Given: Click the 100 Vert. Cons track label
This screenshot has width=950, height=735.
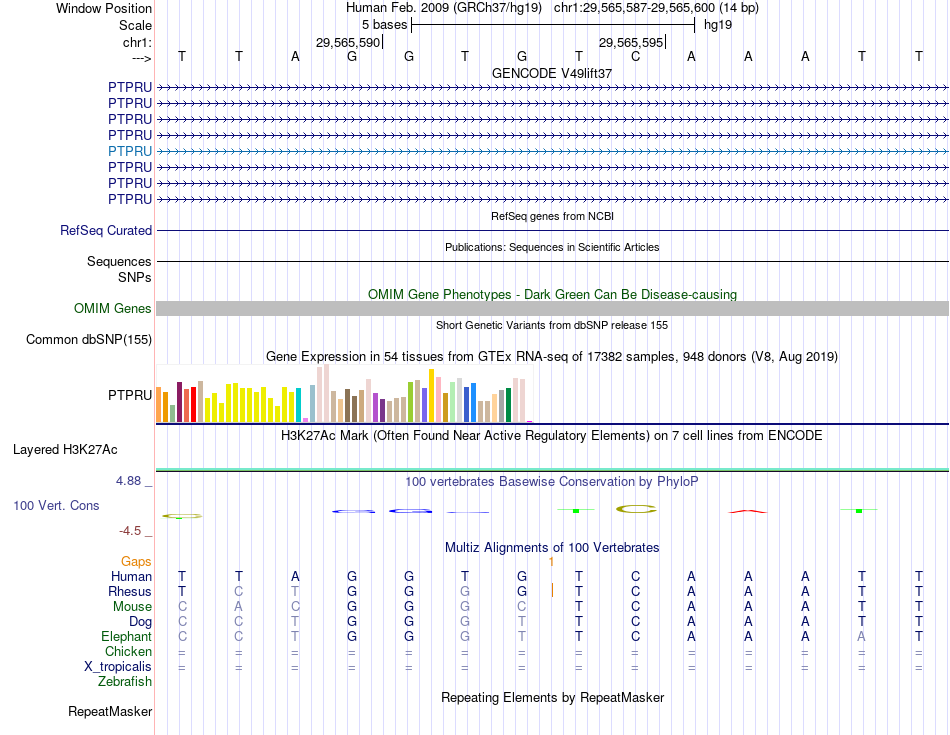Looking at the screenshot, I should click(x=56, y=505).
